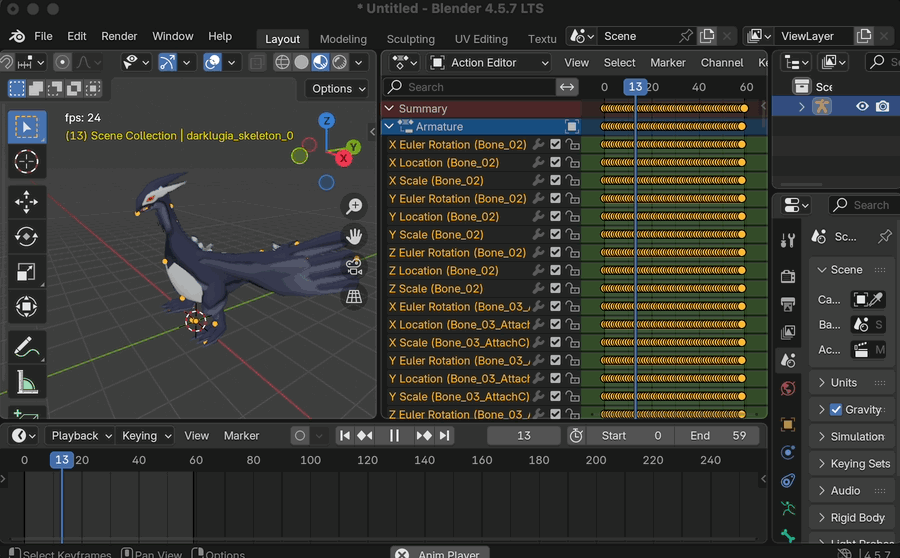Screen dimensions: 900x558
Task: Select wireframe viewport shading
Action: (x=282, y=62)
